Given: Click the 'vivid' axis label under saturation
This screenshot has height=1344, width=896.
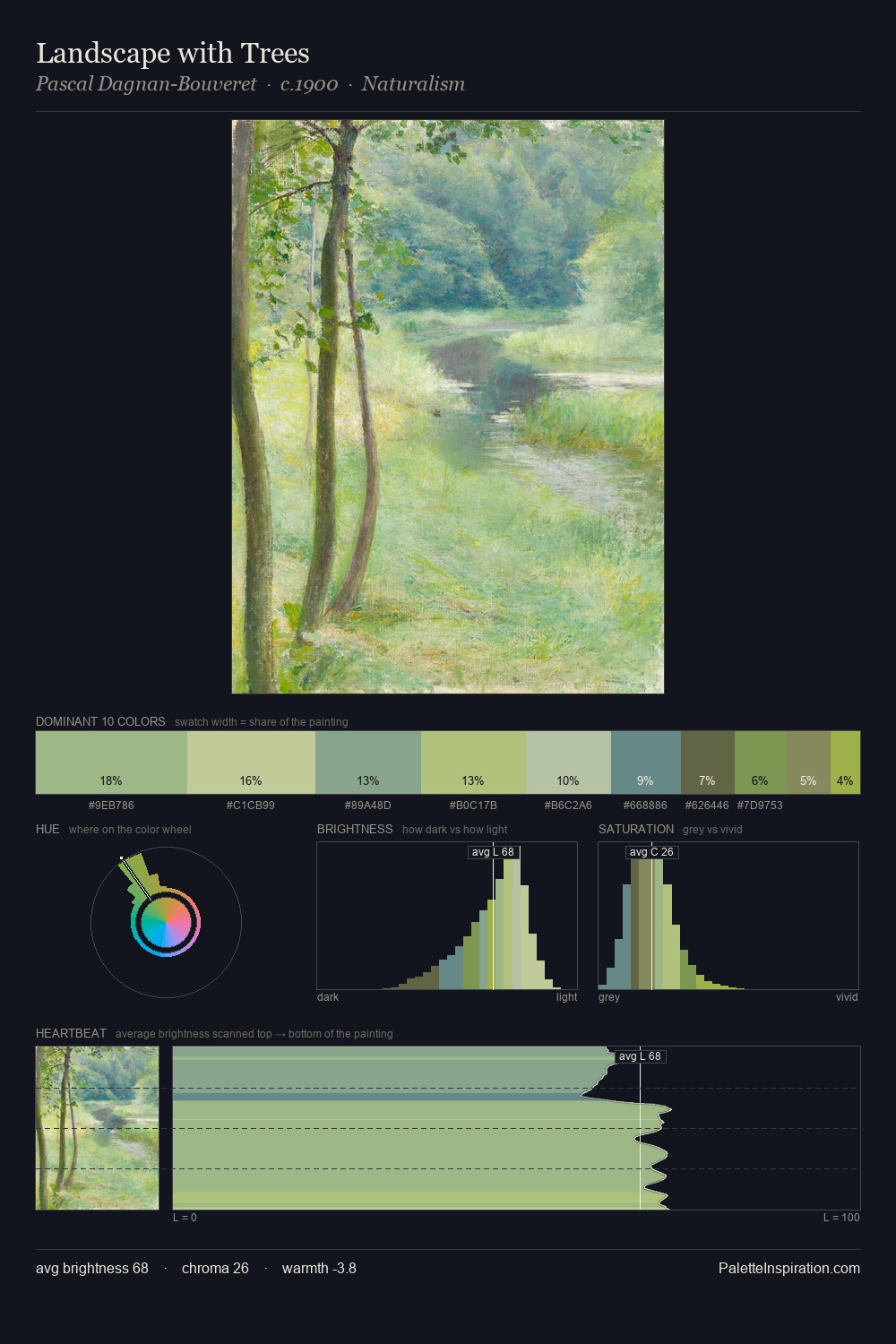Looking at the screenshot, I should pos(847,997).
